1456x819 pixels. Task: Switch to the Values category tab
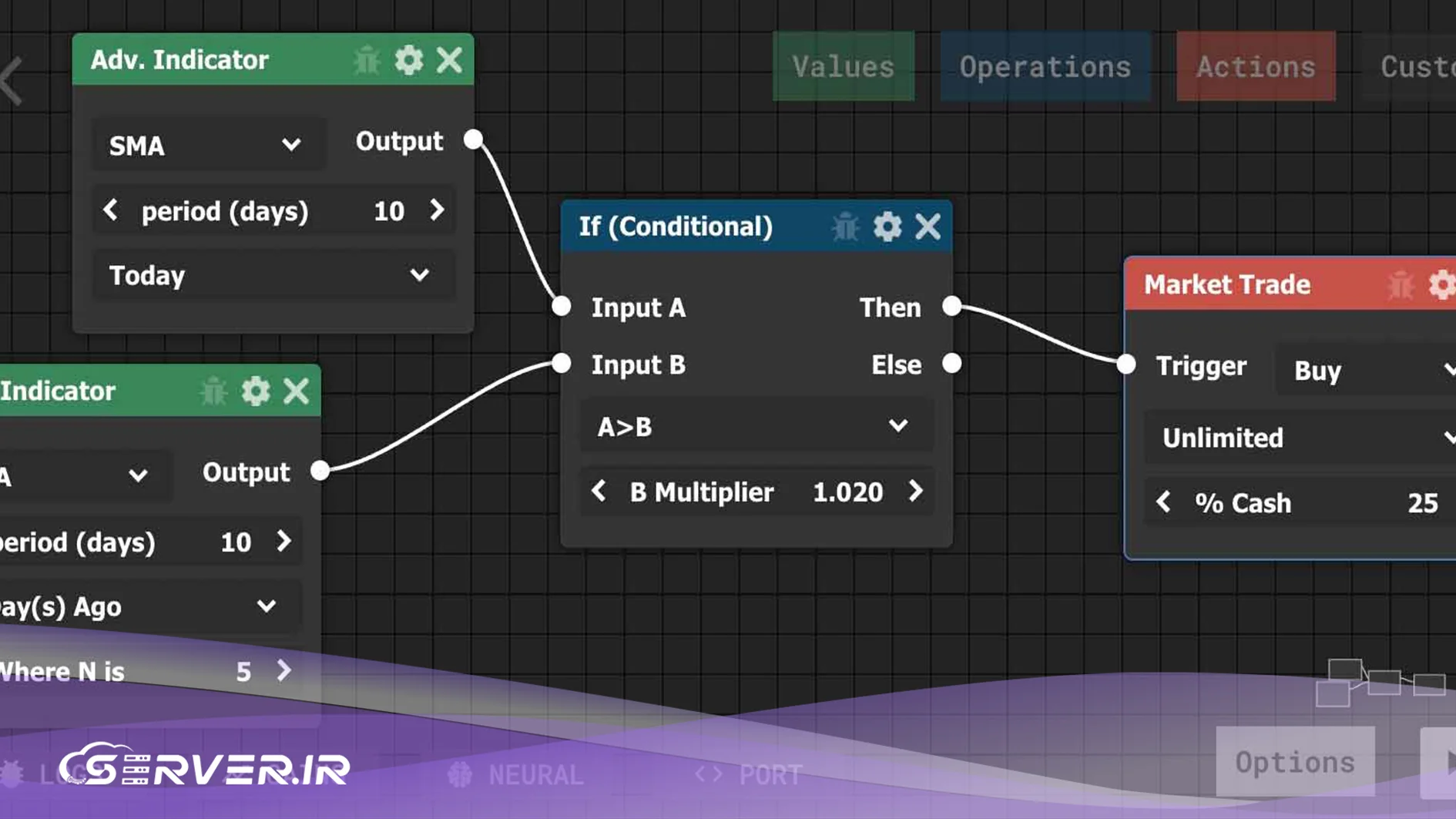click(x=843, y=67)
